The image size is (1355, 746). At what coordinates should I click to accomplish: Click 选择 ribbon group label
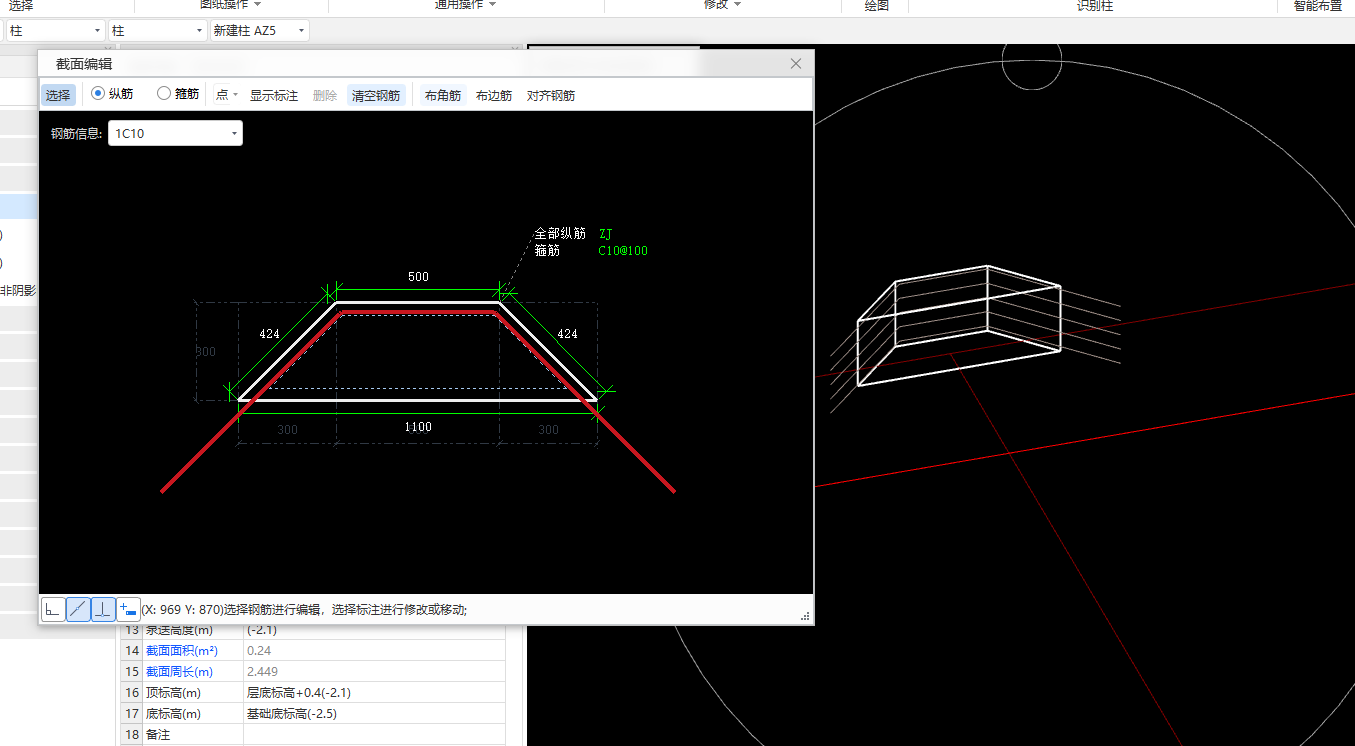pyautogui.click(x=21, y=5)
